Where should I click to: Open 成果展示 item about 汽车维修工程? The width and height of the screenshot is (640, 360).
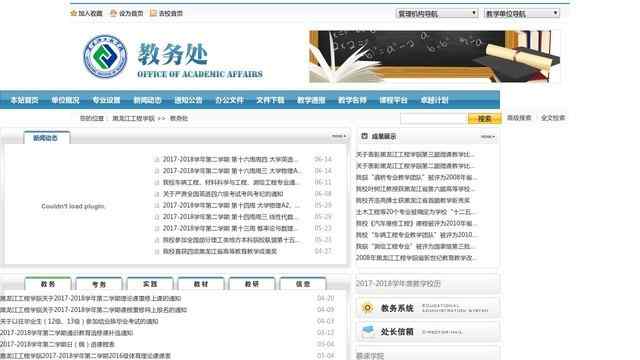tap(416, 223)
